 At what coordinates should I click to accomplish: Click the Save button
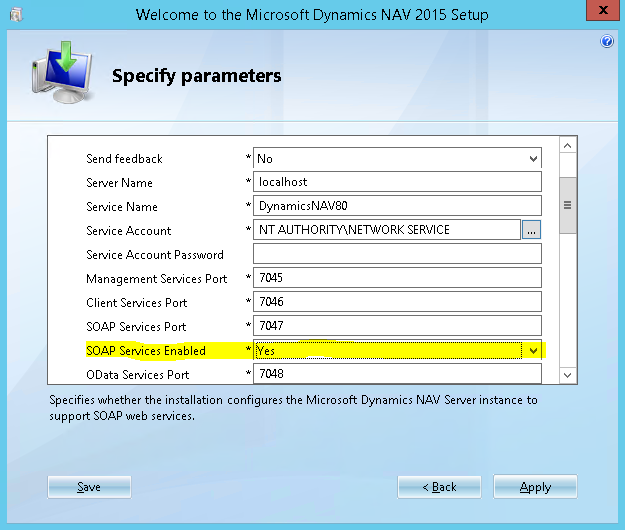click(89, 487)
